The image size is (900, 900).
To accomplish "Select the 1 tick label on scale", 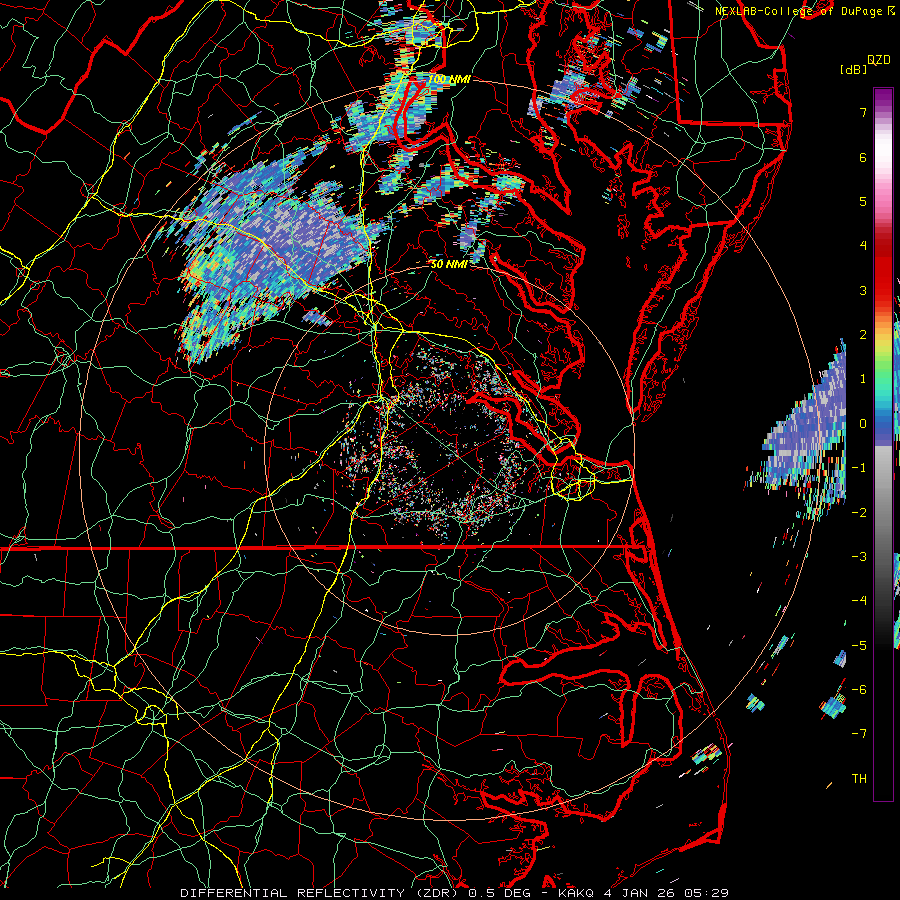I will click(863, 379).
